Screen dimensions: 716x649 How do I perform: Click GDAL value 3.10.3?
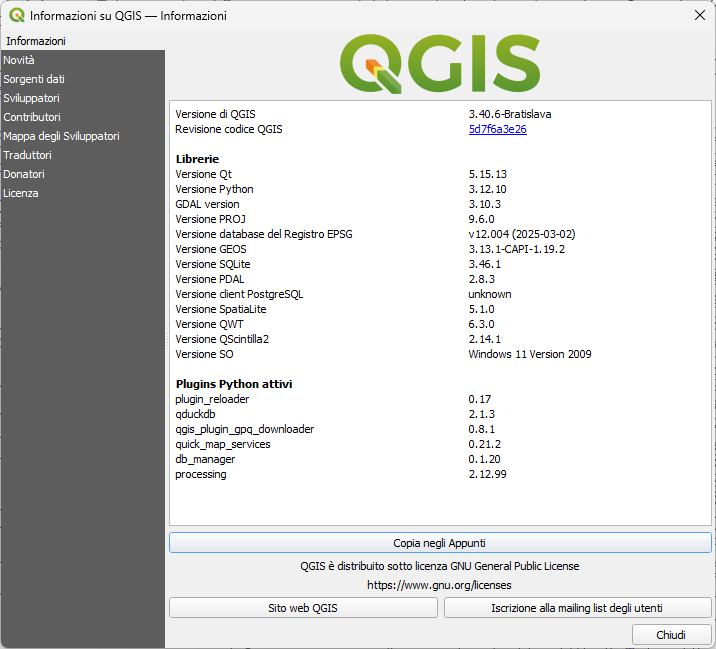click(484, 204)
